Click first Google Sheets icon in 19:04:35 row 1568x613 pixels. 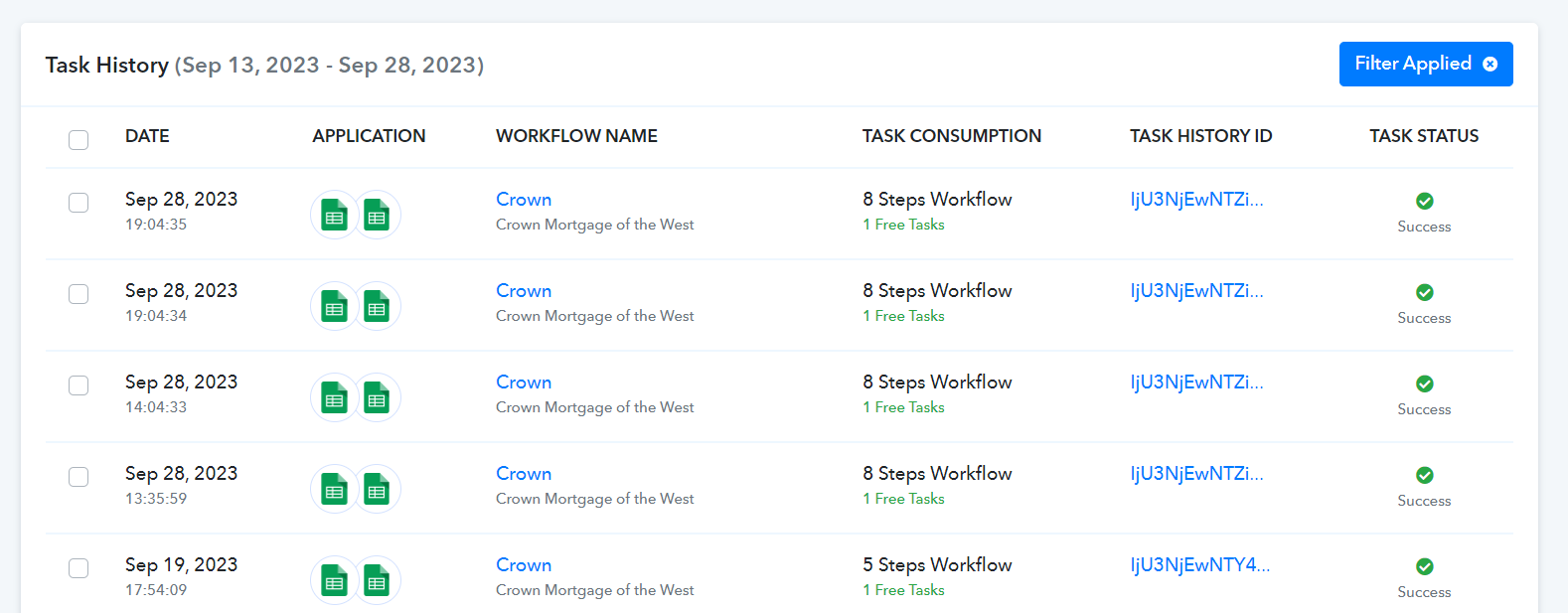click(x=334, y=215)
